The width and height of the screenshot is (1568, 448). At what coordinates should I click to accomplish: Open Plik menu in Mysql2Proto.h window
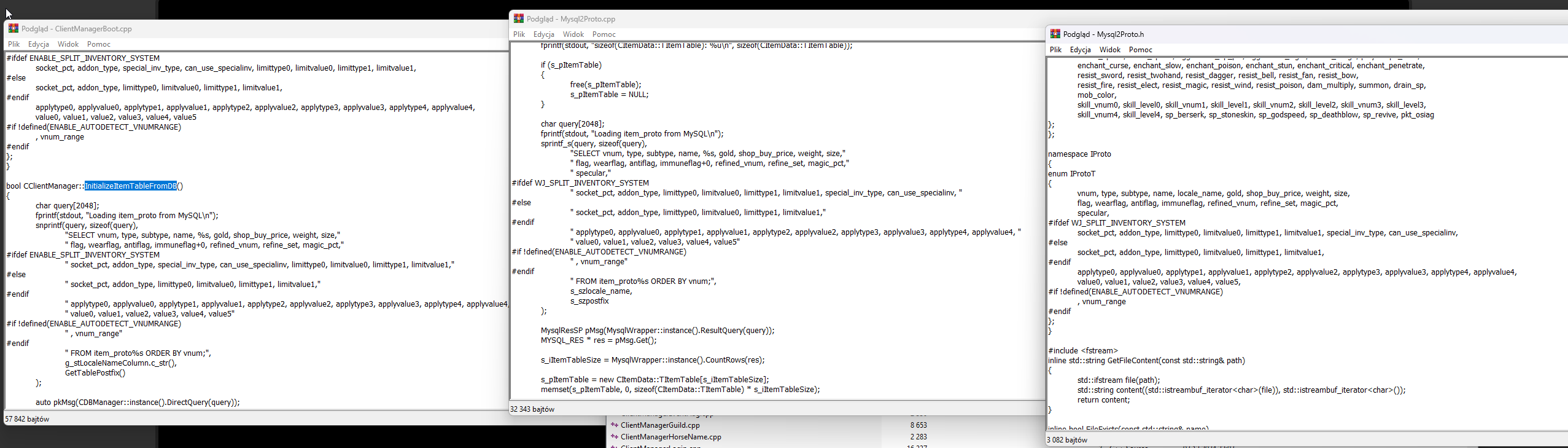click(1056, 50)
